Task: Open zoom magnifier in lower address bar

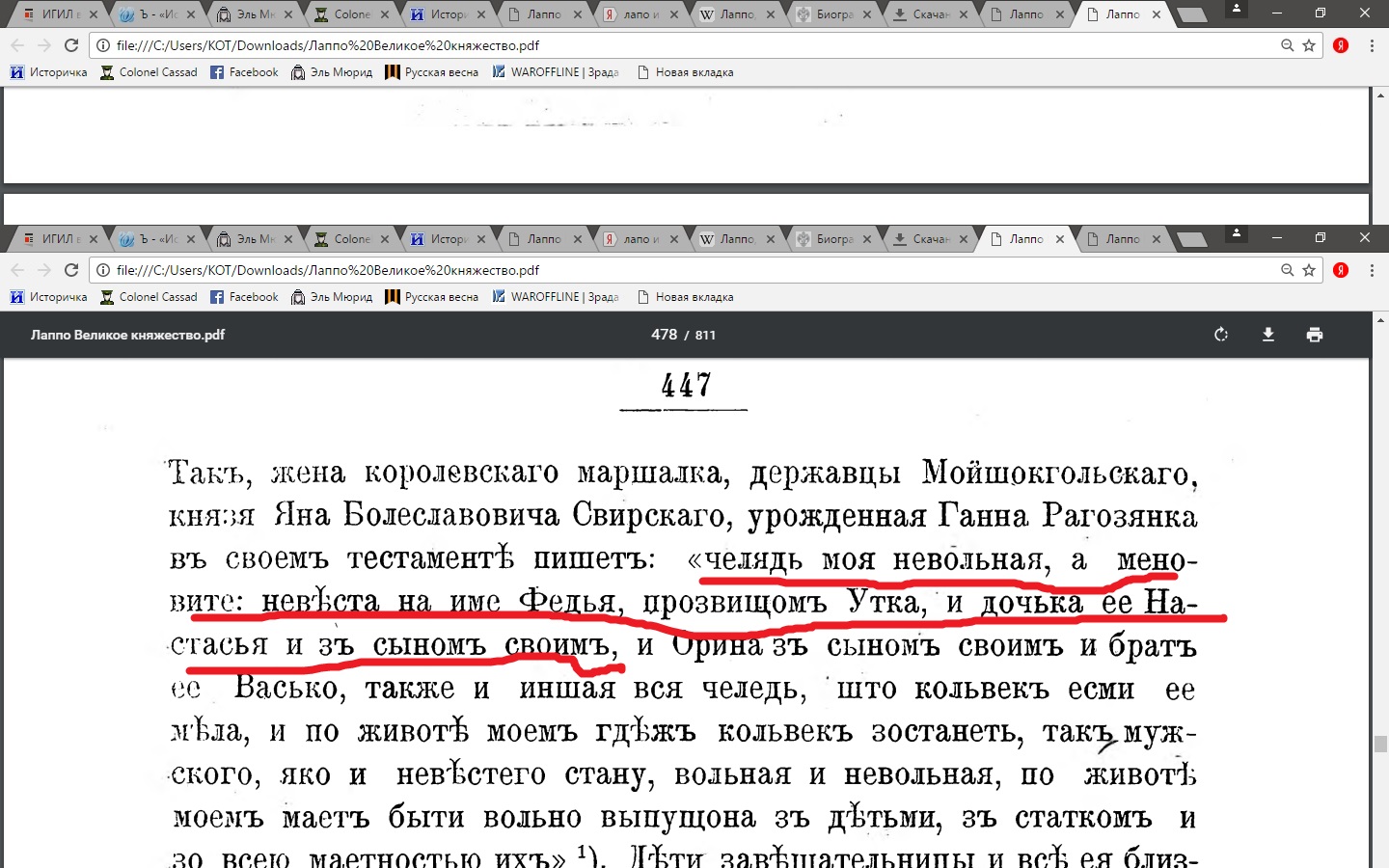Action: [1287, 270]
